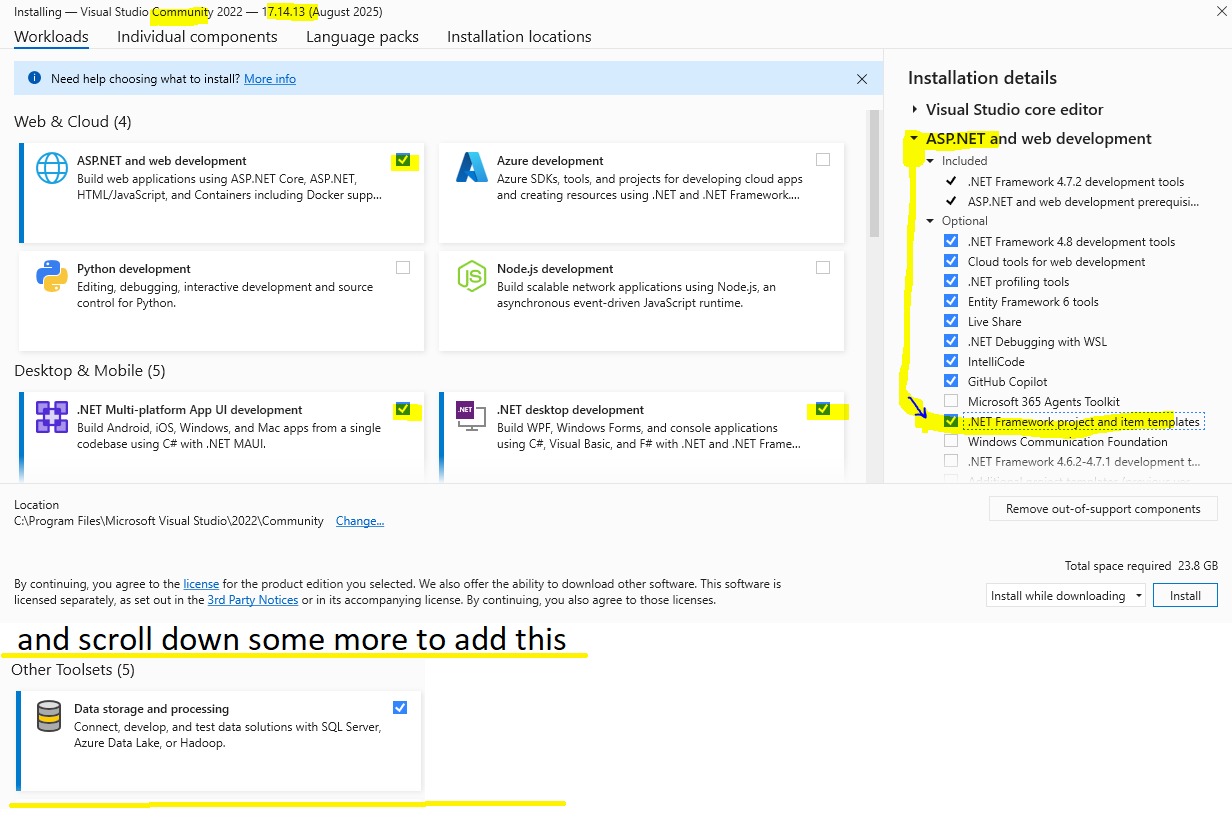
Task: Click the Node.js development hexagon icon
Action: coord(471,276)
